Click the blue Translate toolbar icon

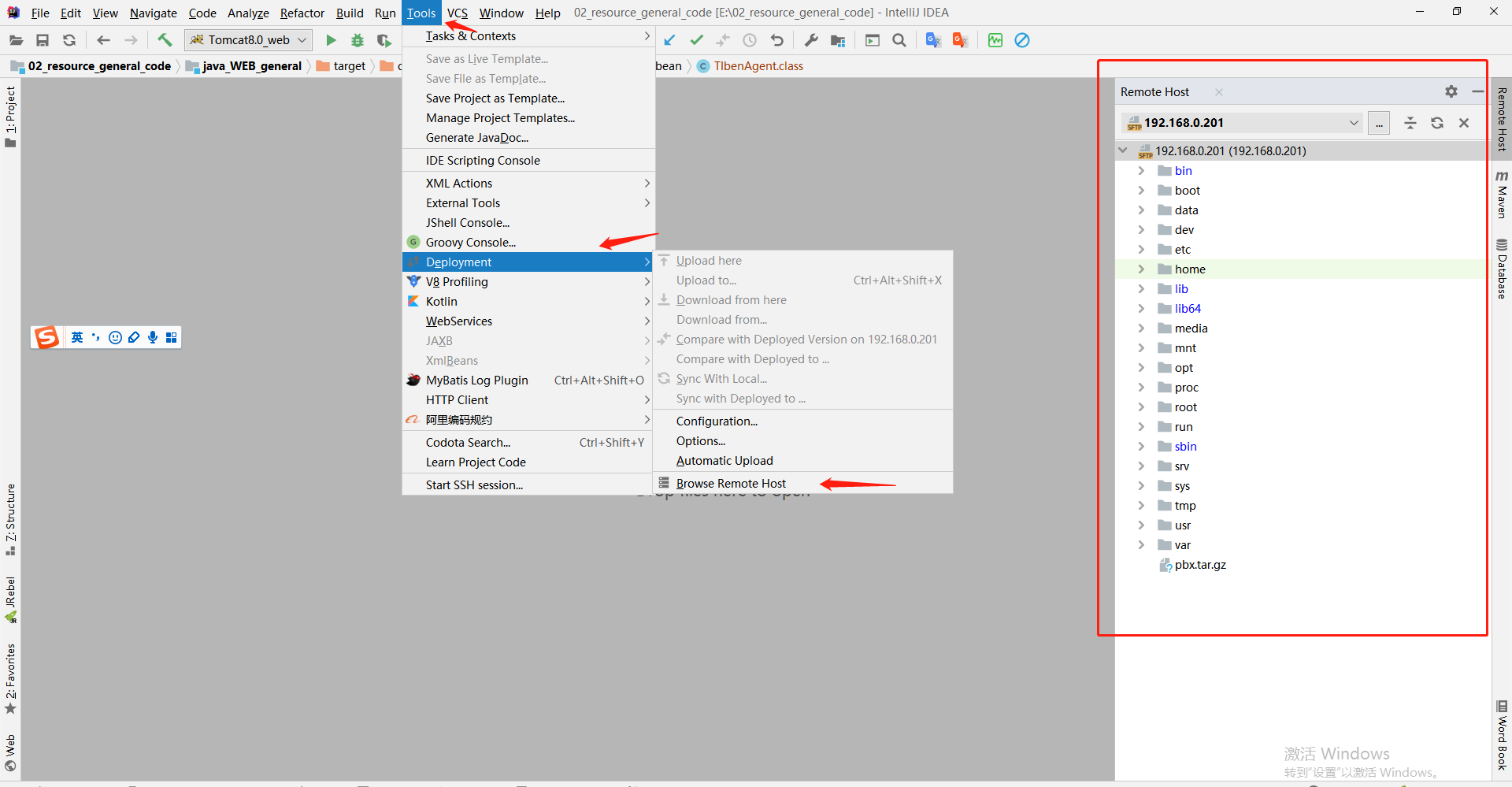(933, 40)
